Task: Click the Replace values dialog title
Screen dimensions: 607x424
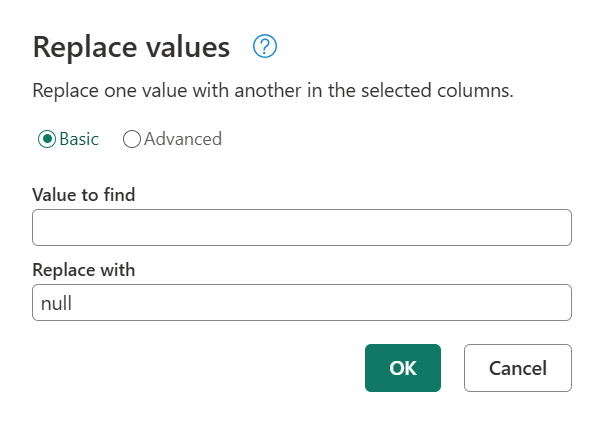Action: [132, 46]
